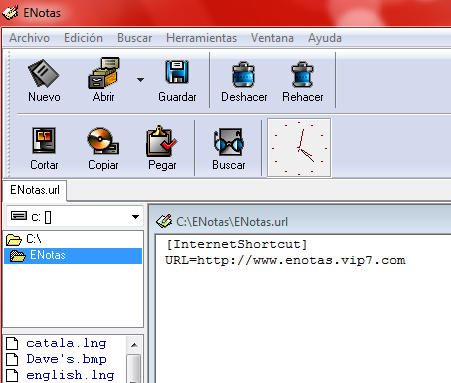Click file icon next to catala.lng
This screenshot has height=383, width=451.
12,343
